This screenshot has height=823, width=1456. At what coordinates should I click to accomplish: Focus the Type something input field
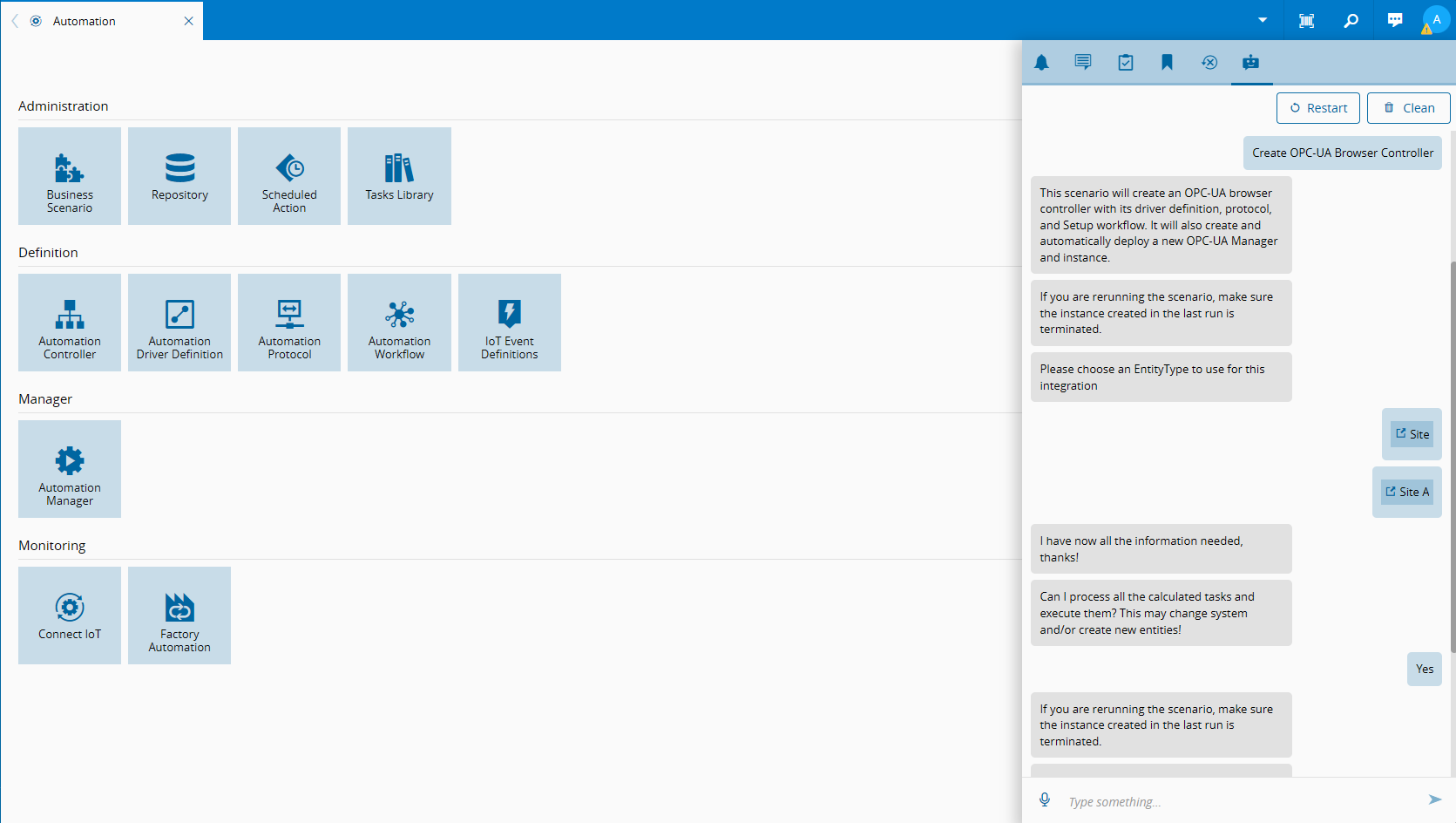coord(1242,801)
